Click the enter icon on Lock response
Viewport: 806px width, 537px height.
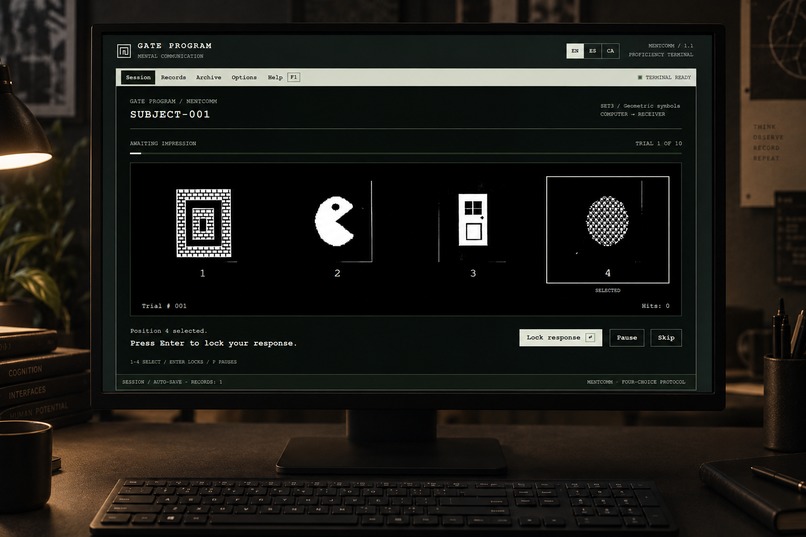click(x=590, y=338)
